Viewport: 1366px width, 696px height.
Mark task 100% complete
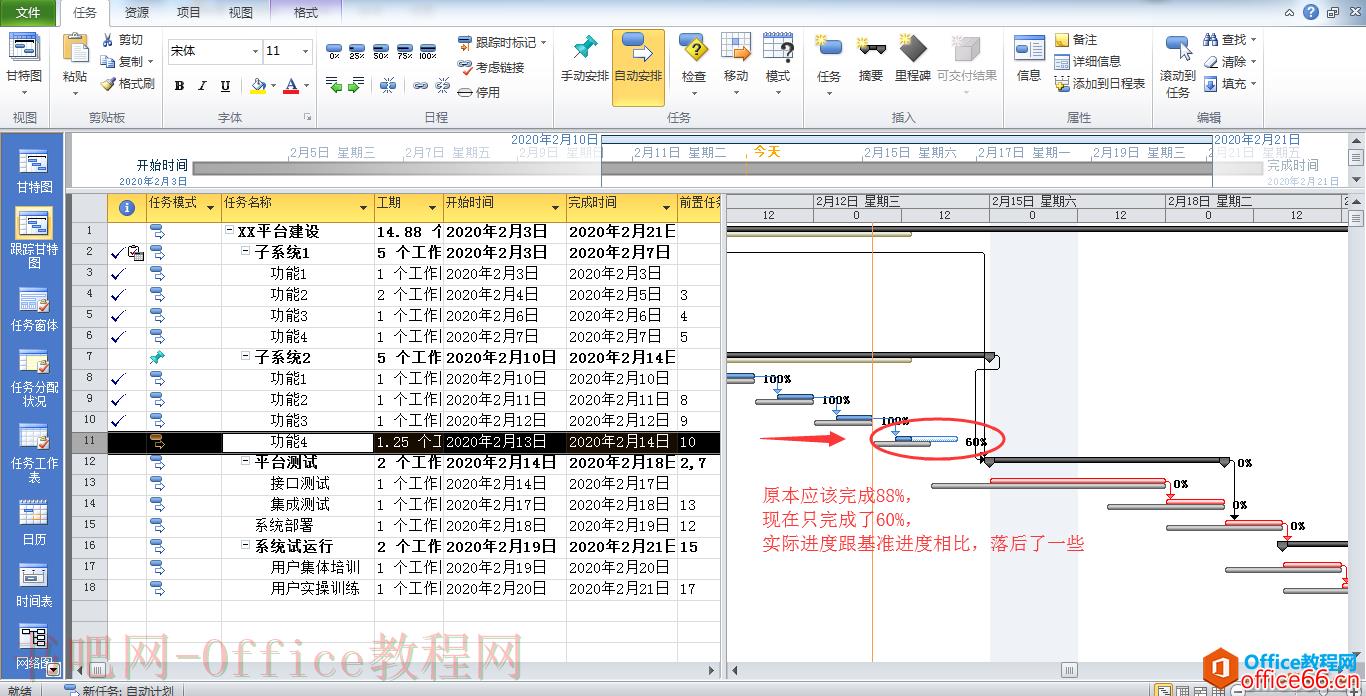(x=428, y=51)
